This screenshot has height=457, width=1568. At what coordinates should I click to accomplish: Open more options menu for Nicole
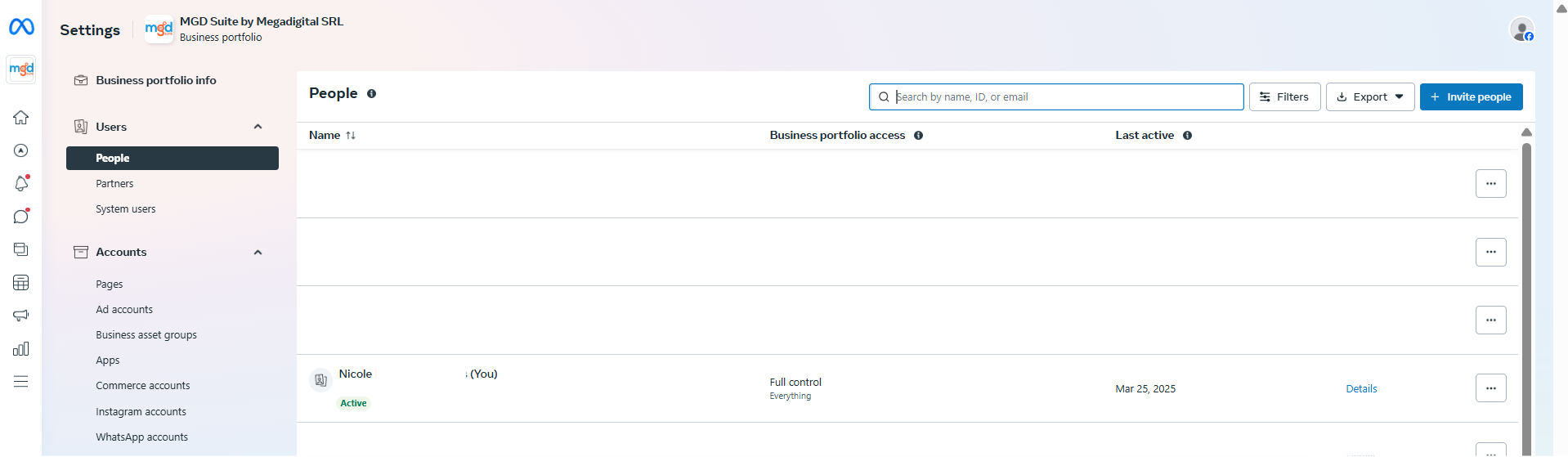click(1490, 388)
